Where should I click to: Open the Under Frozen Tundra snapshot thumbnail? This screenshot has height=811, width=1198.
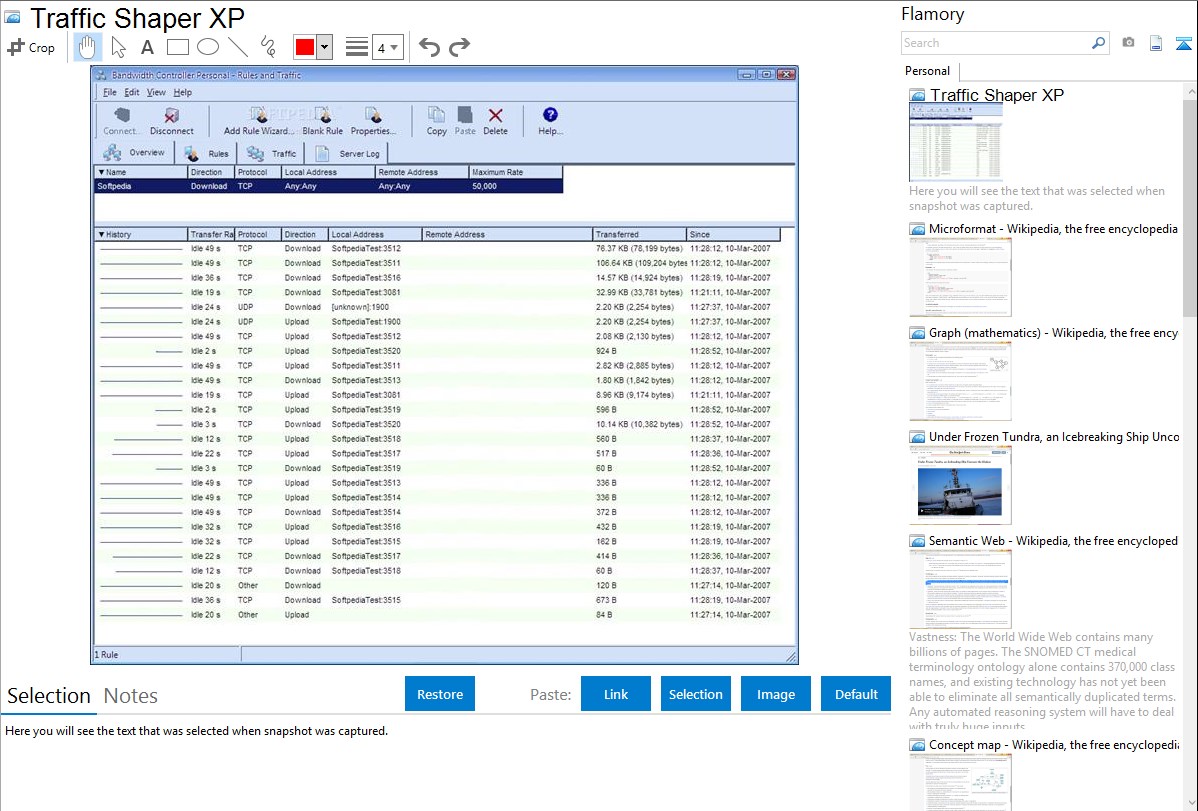point(960,485)
